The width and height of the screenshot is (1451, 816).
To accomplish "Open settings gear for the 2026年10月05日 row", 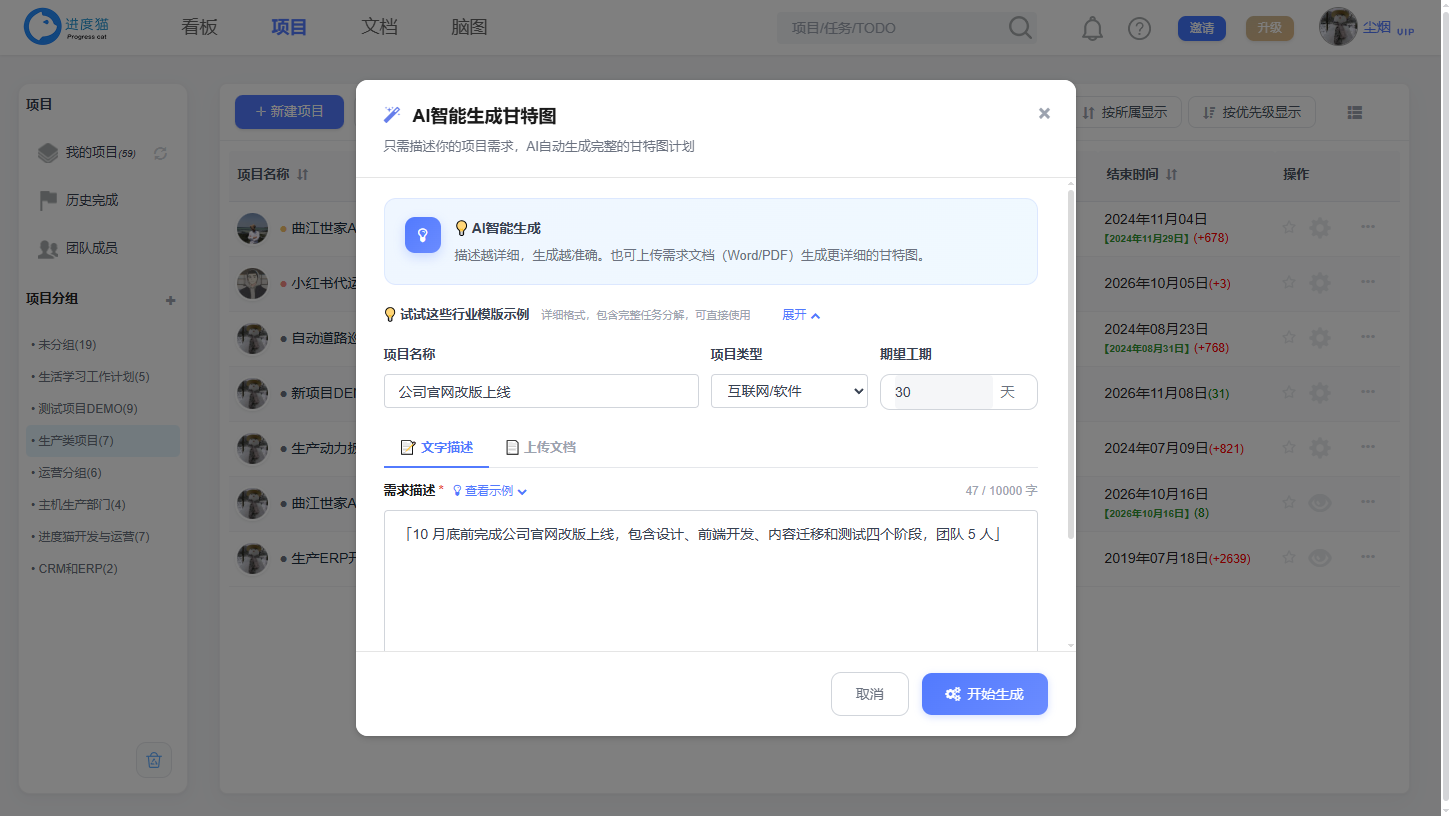I will point(1320,283).
